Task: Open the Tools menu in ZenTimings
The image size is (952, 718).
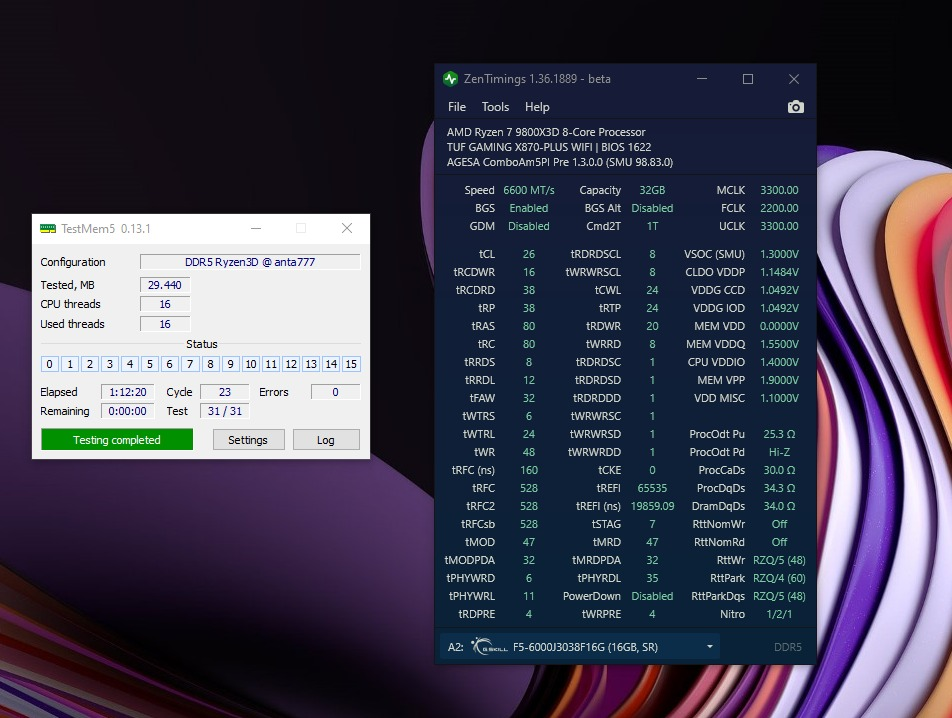Action: 495,107
